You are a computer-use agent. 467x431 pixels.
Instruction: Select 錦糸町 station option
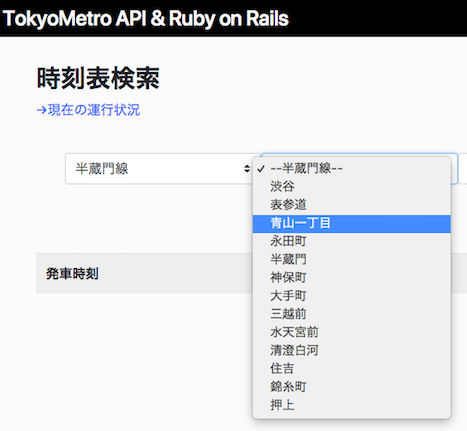click(x=352, y=387)
